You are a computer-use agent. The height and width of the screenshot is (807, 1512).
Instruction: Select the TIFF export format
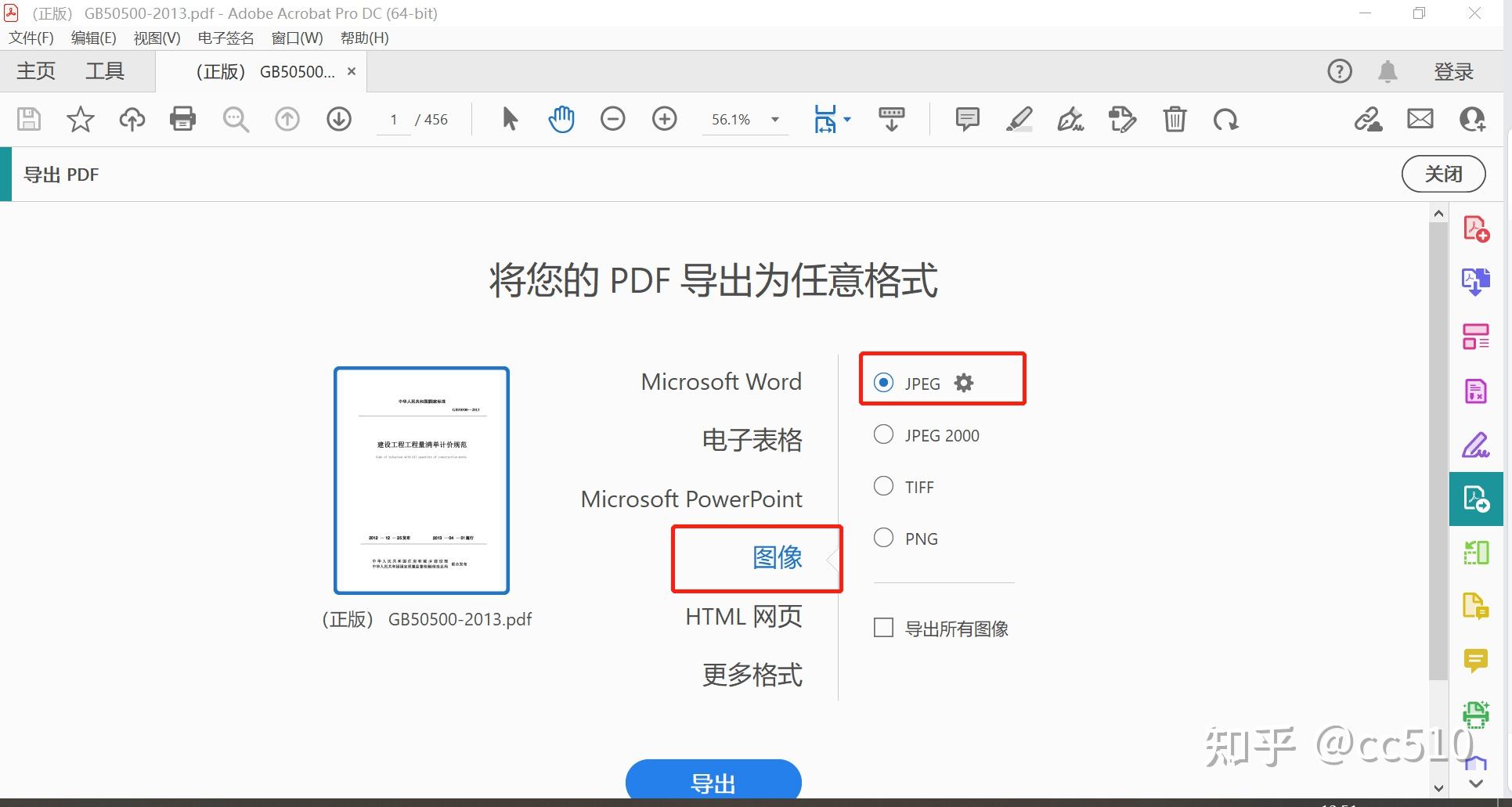click(883, 485)
